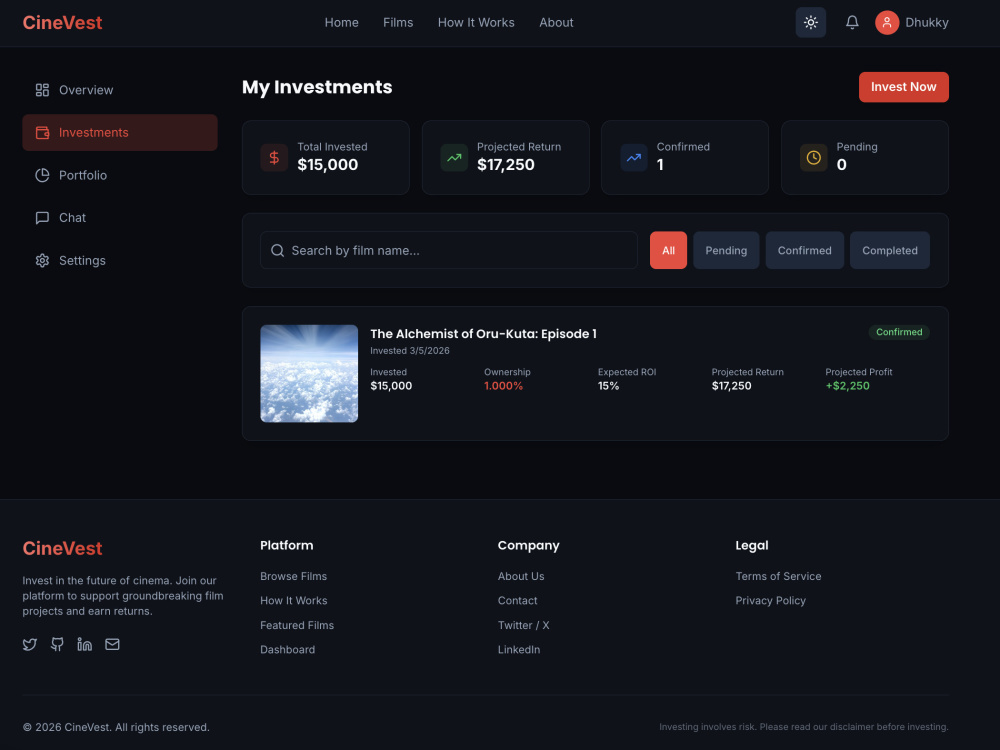Screen dimensions: 1000x750
Task: Filter investments by Confirmed
Action: click(x=804, y=251)
